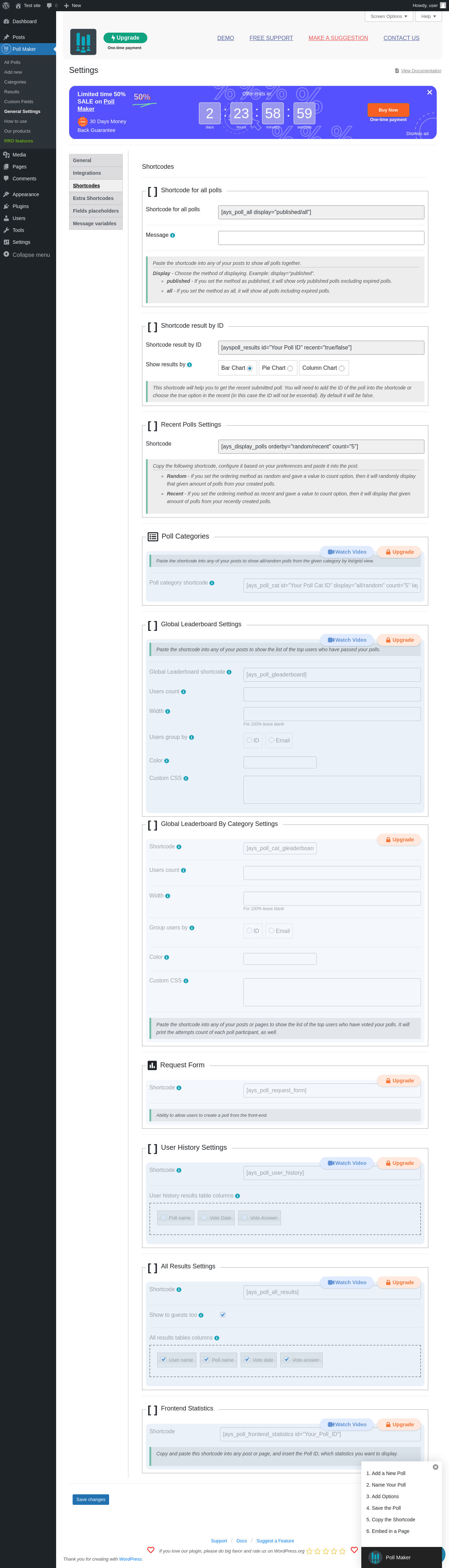Toggle the Show to guests too checkbox
The height and width of the screenshot is (1568, 449).
pyautogui.click(x=223, y=1315)
